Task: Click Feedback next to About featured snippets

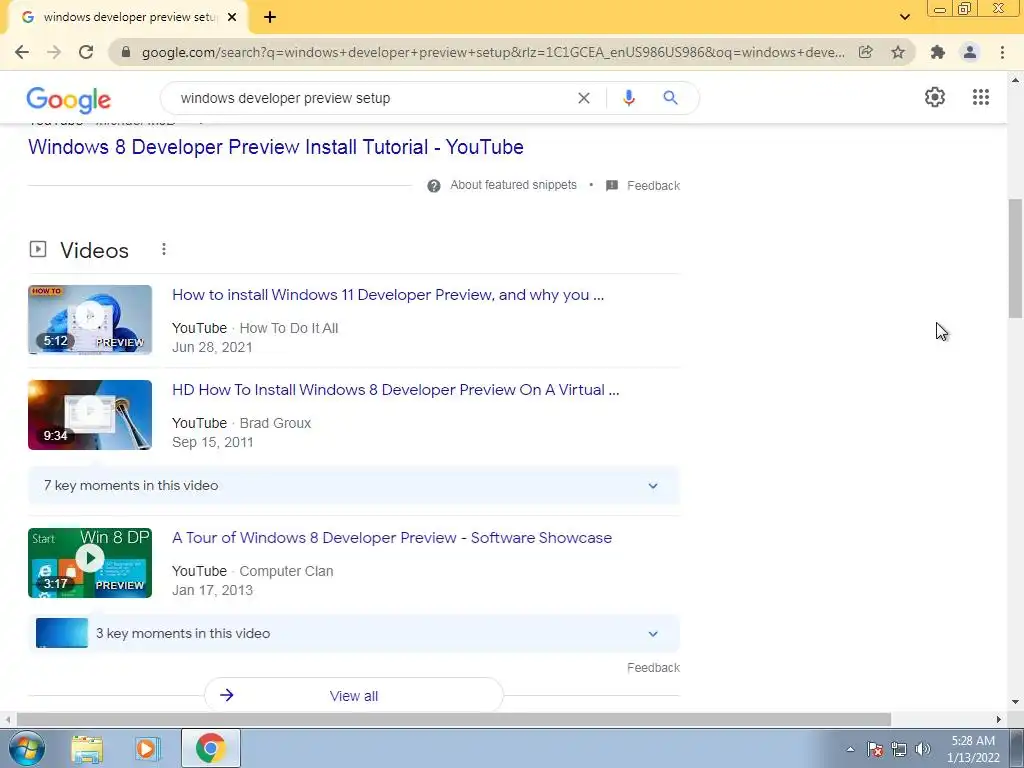Action: (653, 185)
